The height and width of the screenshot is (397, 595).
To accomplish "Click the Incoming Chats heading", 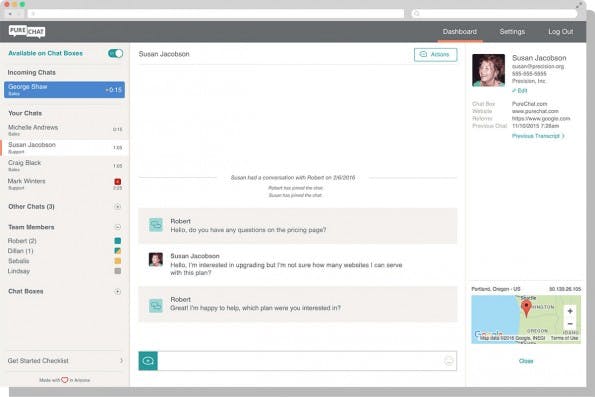I will 31,72.
